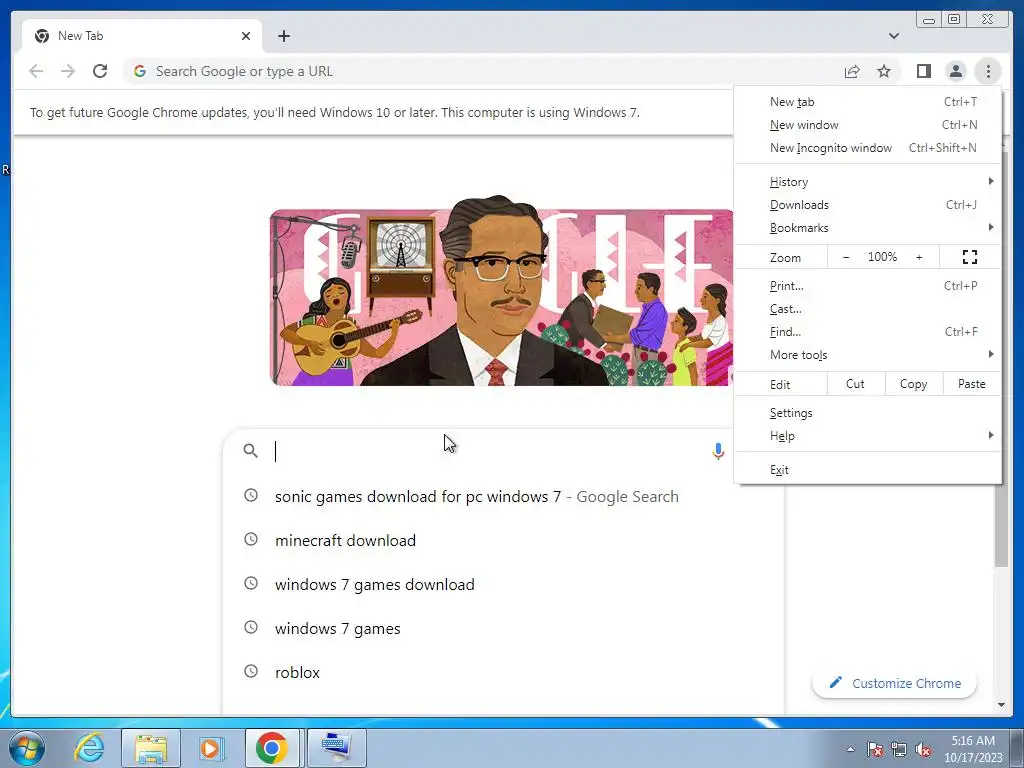Screen dimensions: 1024x768
Task: Open Windows Media Player from taskbar
Action: pos(210,748)
